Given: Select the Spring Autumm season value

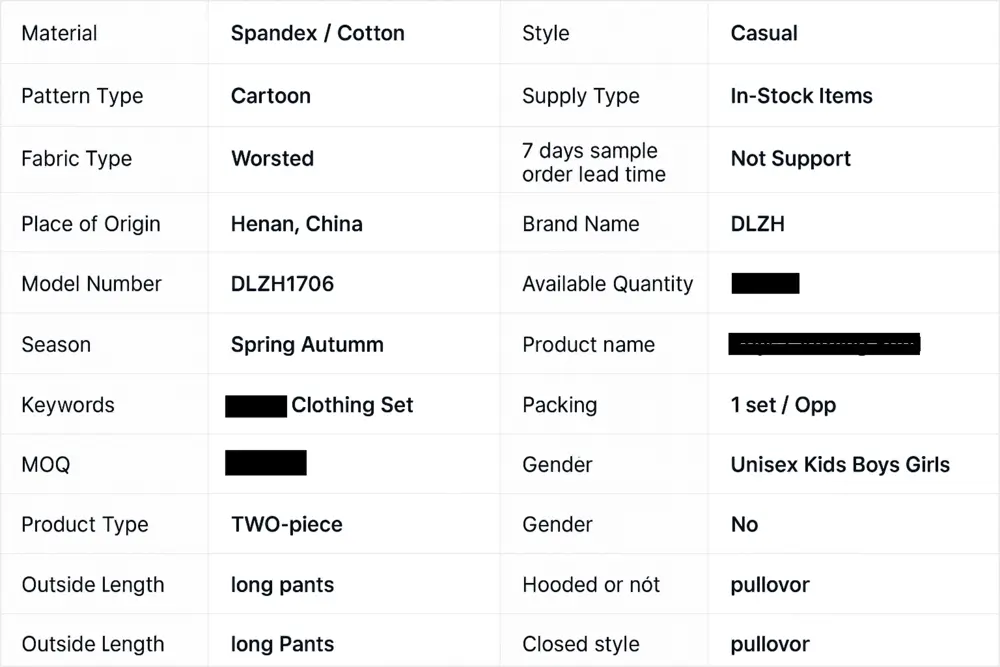Looking at the screenshot, I should [307, 345].
